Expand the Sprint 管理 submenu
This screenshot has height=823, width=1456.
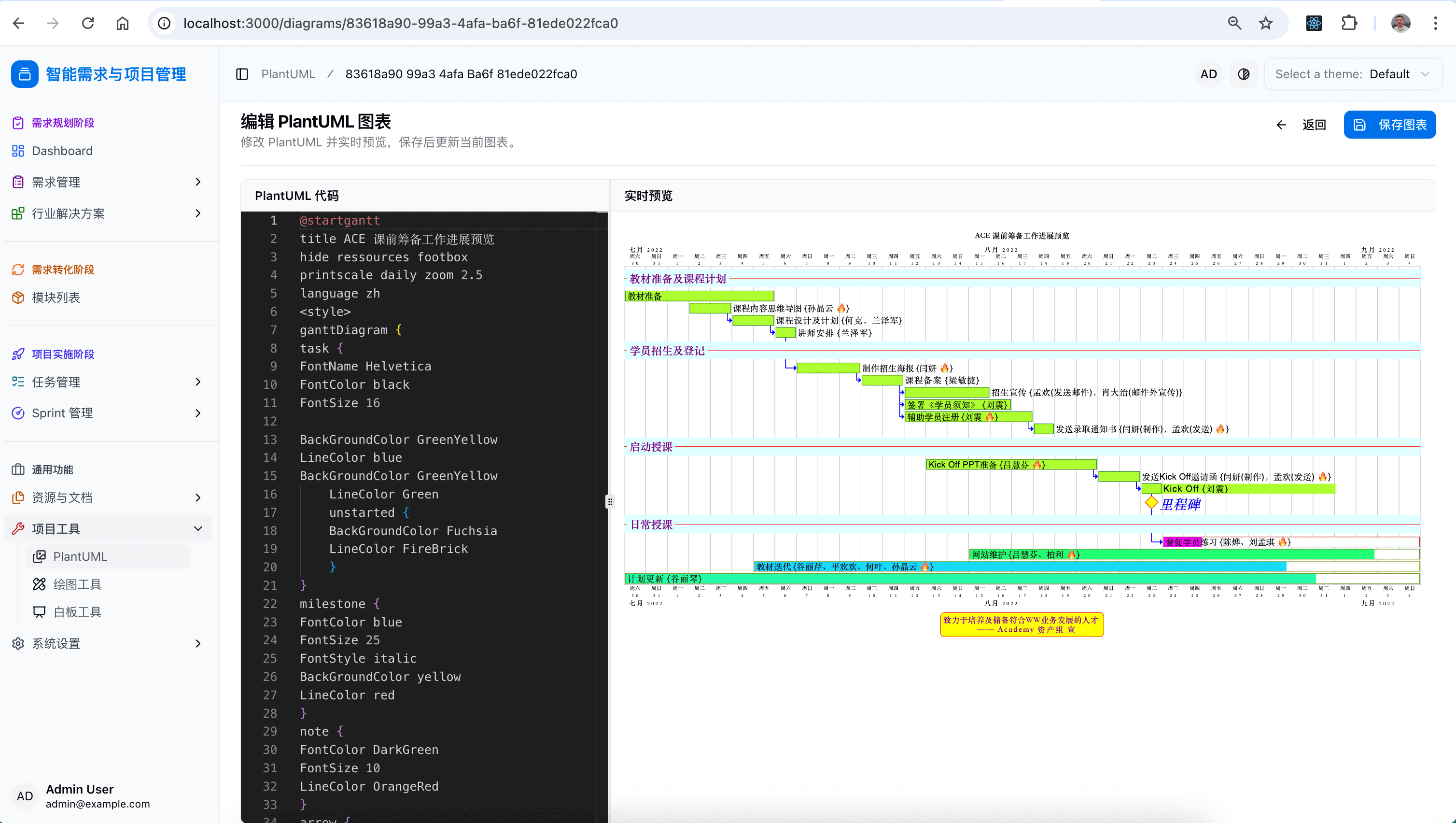198,413
